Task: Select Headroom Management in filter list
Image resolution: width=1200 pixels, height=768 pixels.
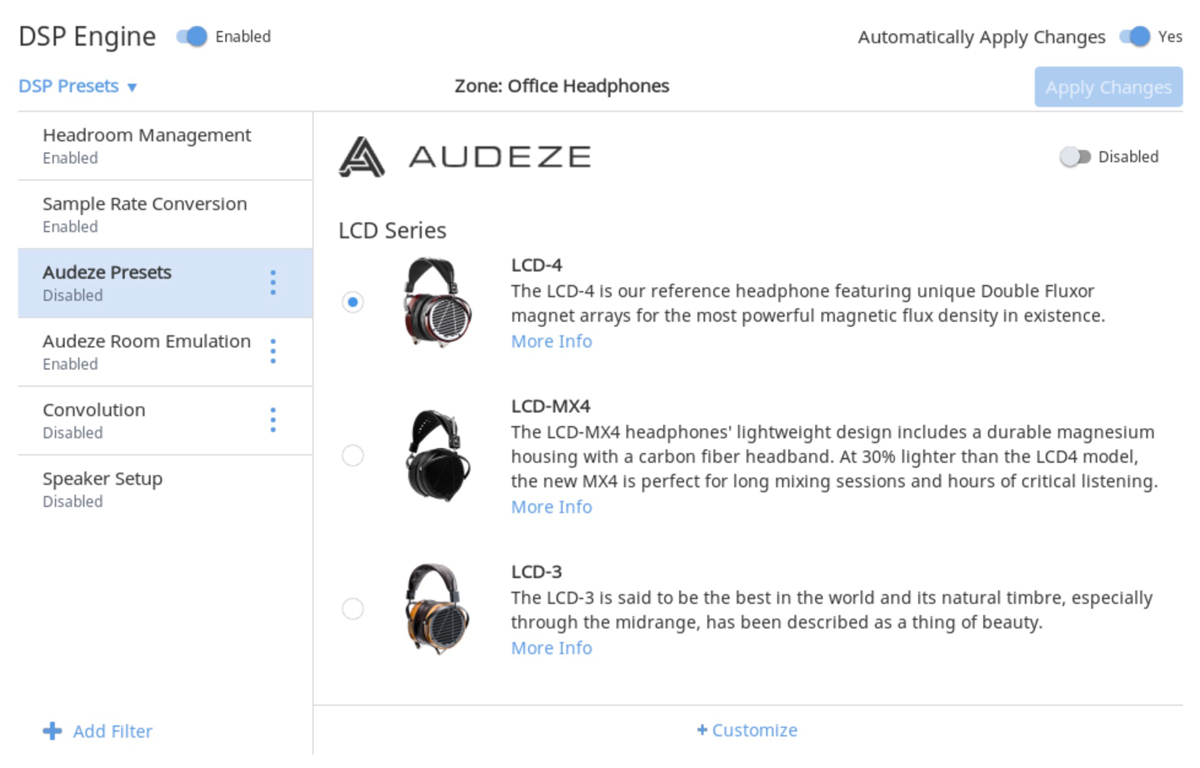Action: click(147, 145)
